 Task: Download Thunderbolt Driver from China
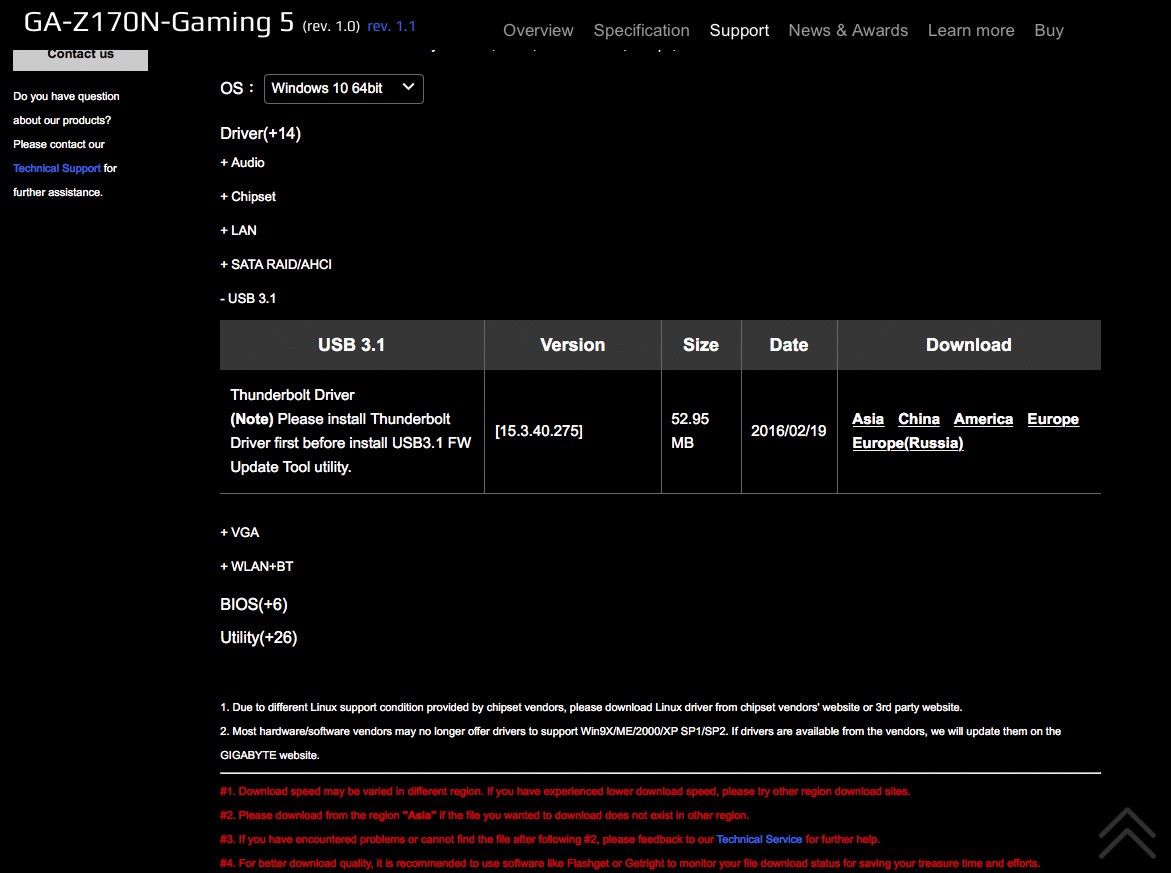919,420
